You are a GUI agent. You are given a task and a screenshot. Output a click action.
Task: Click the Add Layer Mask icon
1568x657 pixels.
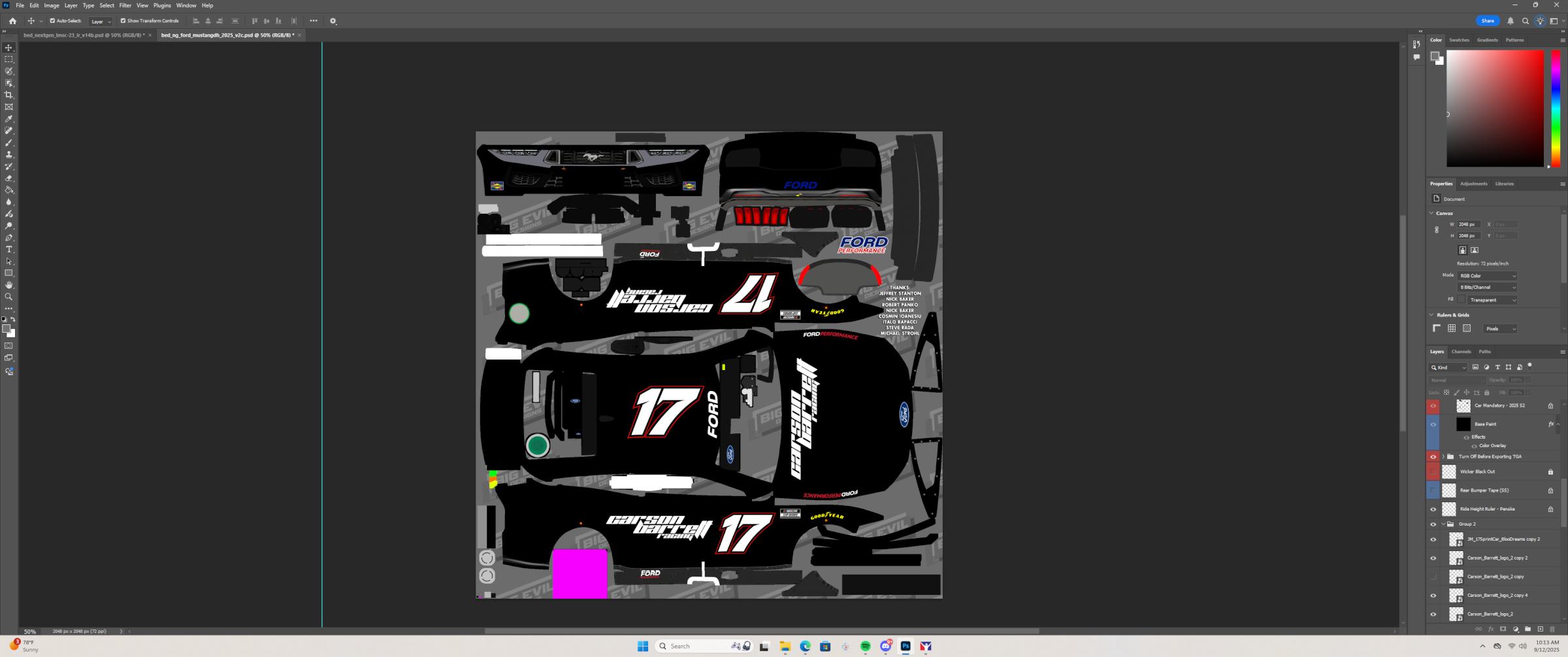click(1503, 628)
